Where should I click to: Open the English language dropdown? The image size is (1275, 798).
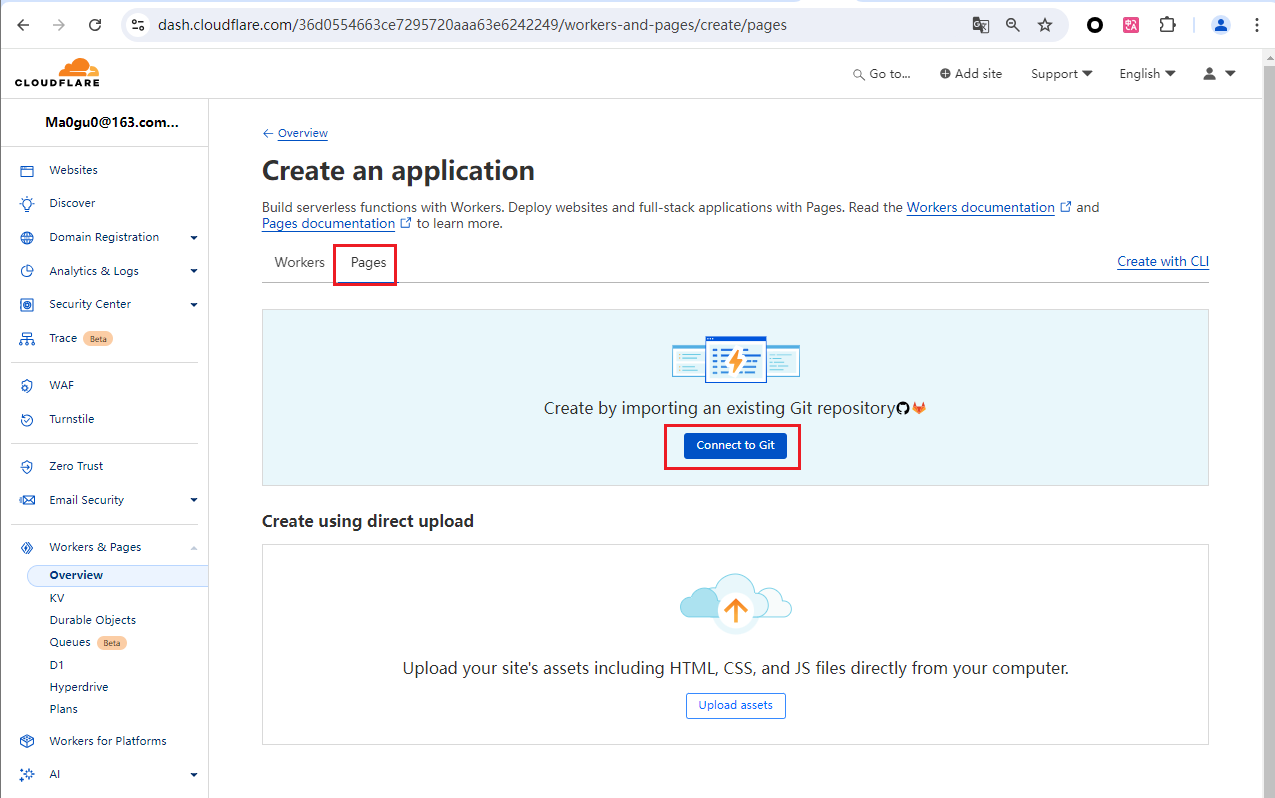(x=1147, y=74)
